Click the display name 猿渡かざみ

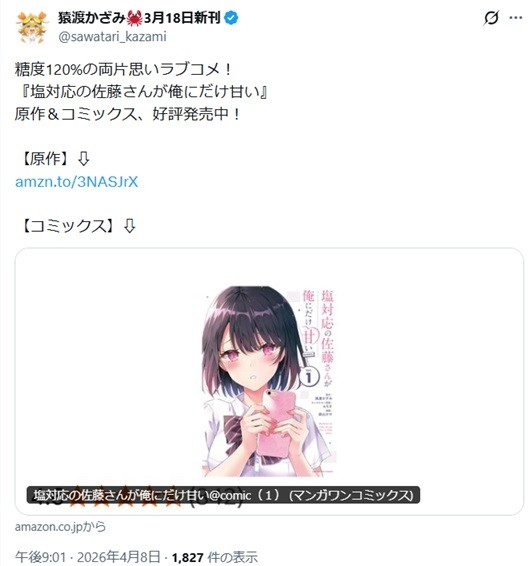click(x=92, y=18)
